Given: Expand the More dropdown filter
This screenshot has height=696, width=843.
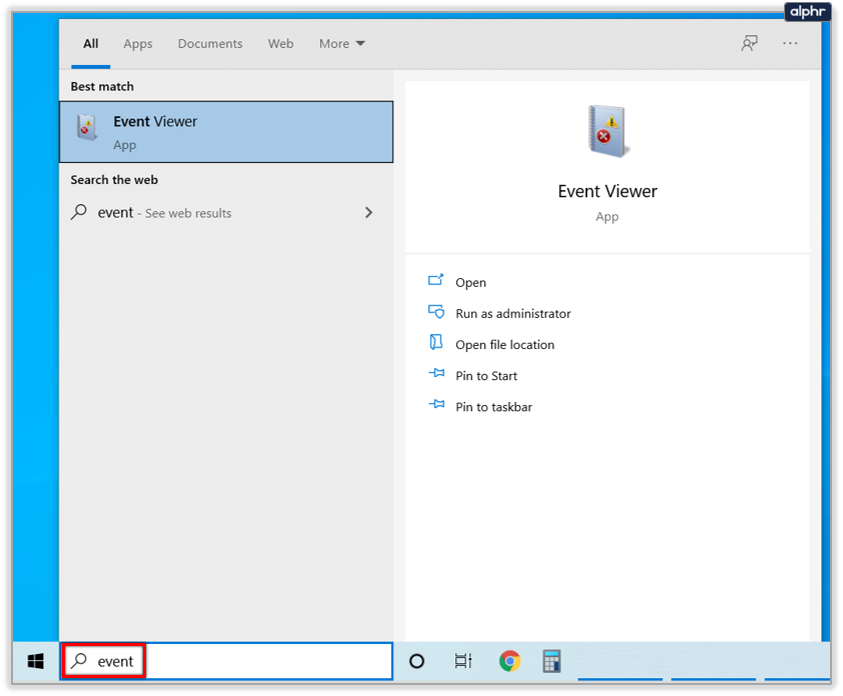Looking at the screenshot, I should 342,44.
